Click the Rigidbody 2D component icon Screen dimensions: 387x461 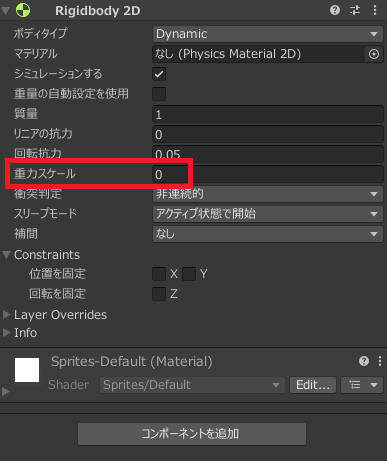(x=23, y=10)
